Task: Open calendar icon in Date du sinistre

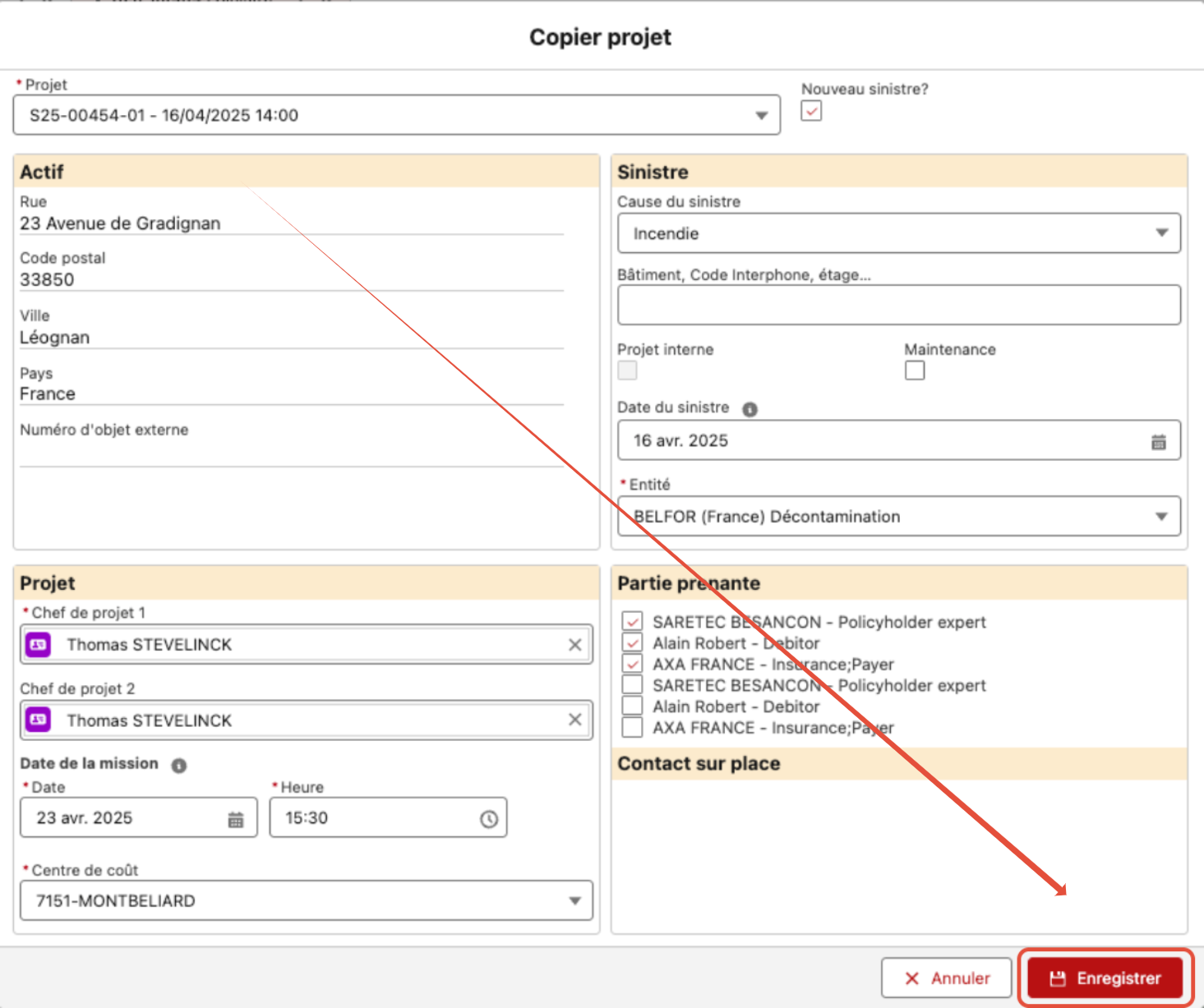Action: [x=1158, y=442]
